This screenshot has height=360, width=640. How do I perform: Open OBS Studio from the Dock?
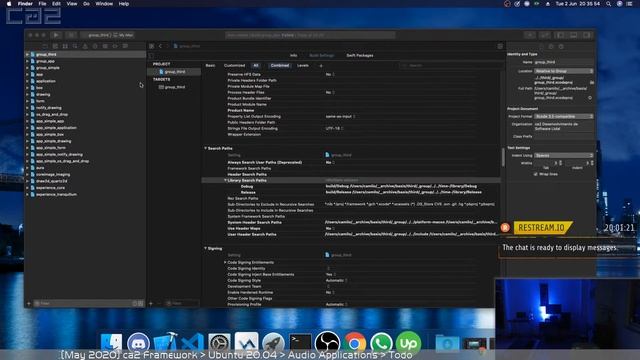pos(327,342)
